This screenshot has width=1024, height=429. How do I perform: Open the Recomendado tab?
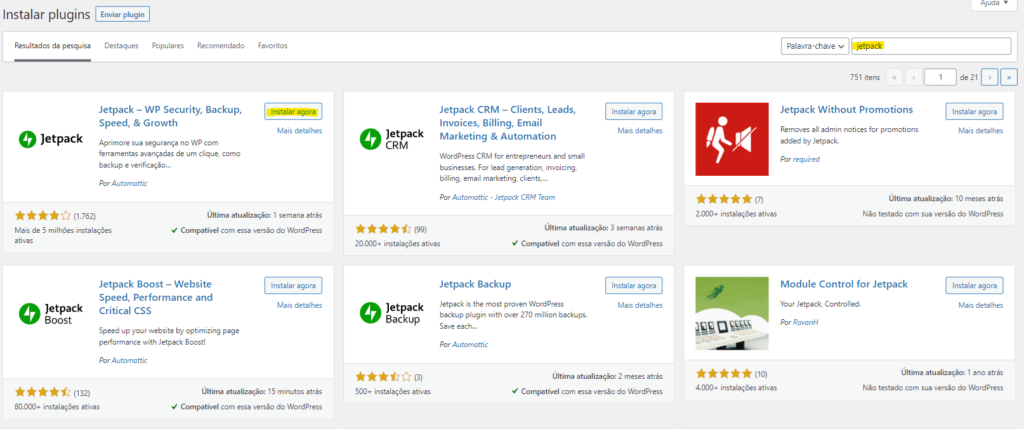coord(221,46)
